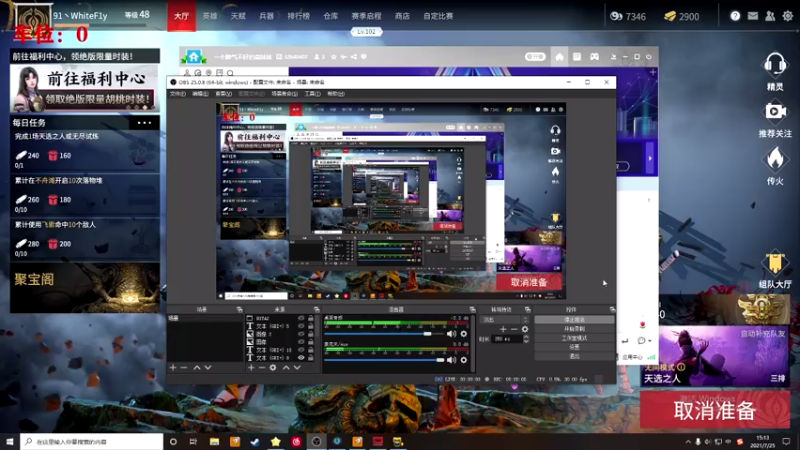The height and width of the screenshot is (450, 800).
Task: Open the 前往福利中心 promotional banner
Action: pos(85,88)
